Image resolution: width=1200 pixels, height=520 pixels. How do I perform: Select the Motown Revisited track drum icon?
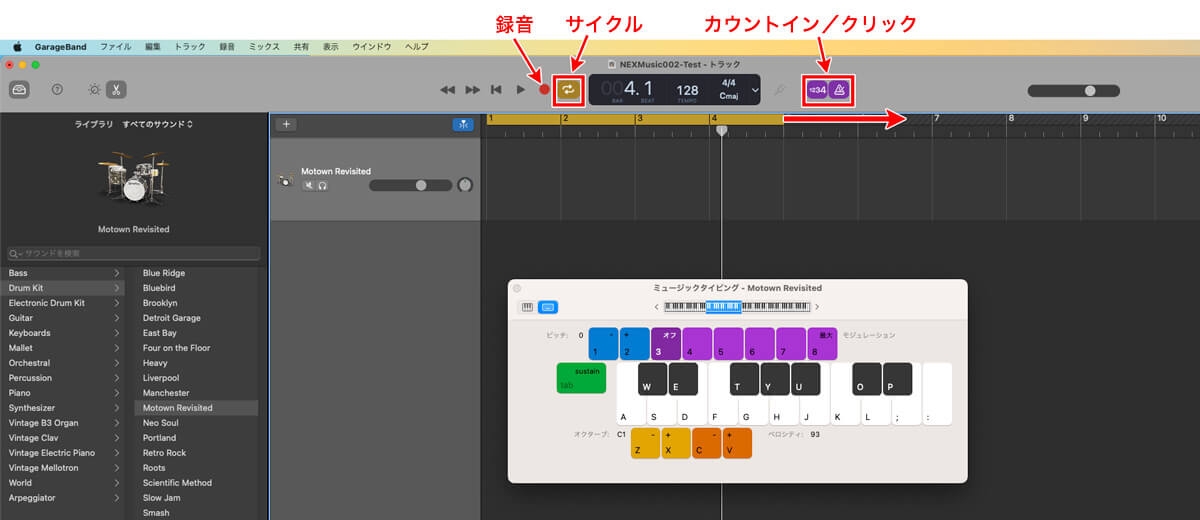point(284,180)
